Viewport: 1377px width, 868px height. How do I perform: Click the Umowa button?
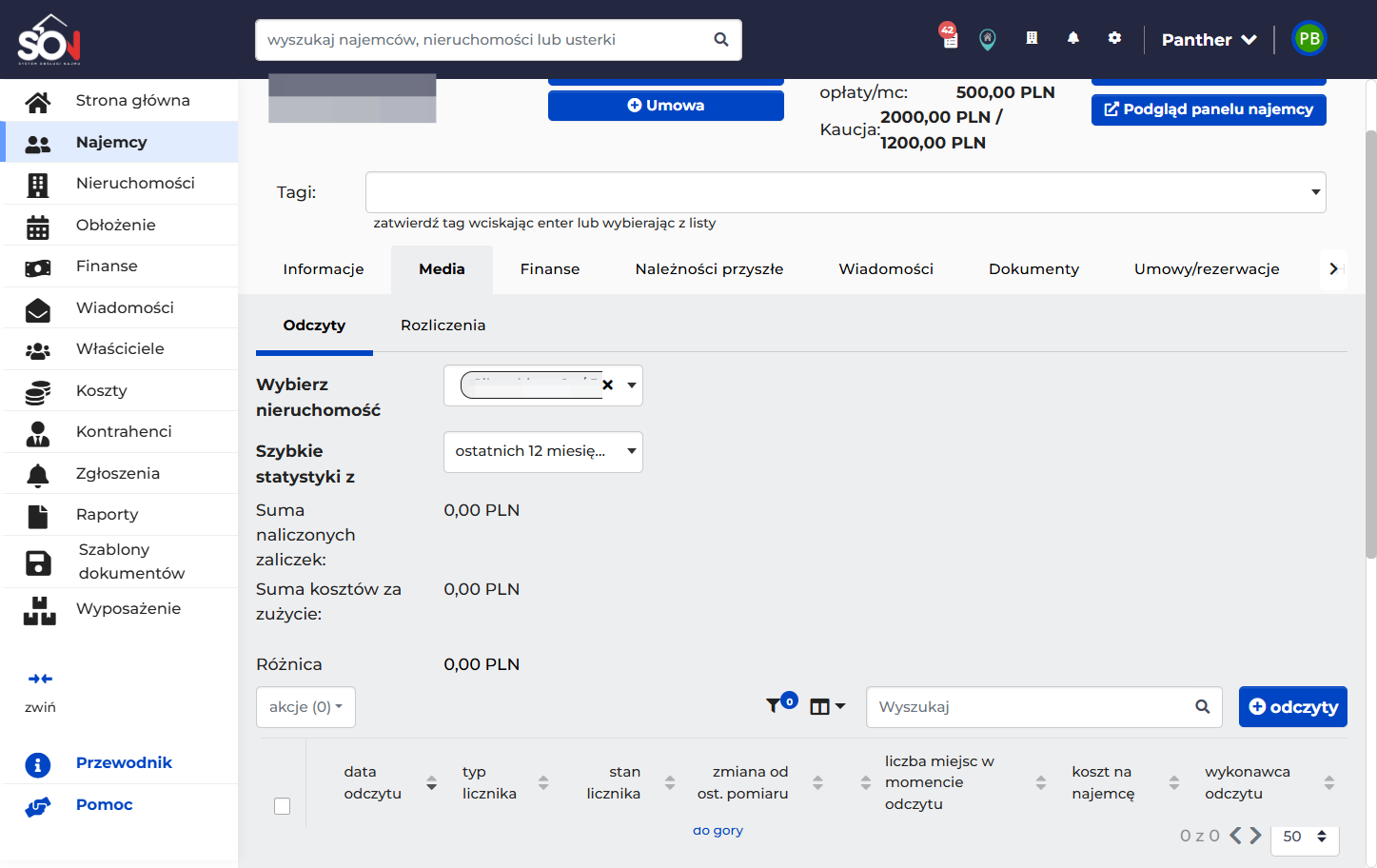click(x=666, y=106)
